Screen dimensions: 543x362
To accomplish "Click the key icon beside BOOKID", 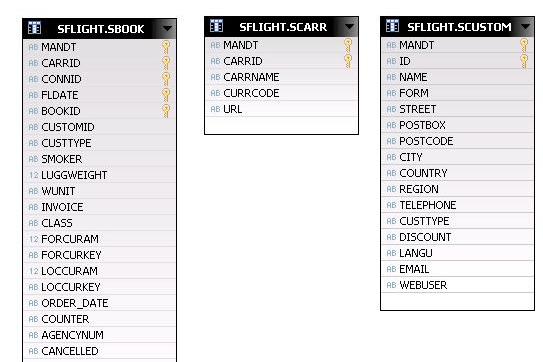I will coord(166,111).
